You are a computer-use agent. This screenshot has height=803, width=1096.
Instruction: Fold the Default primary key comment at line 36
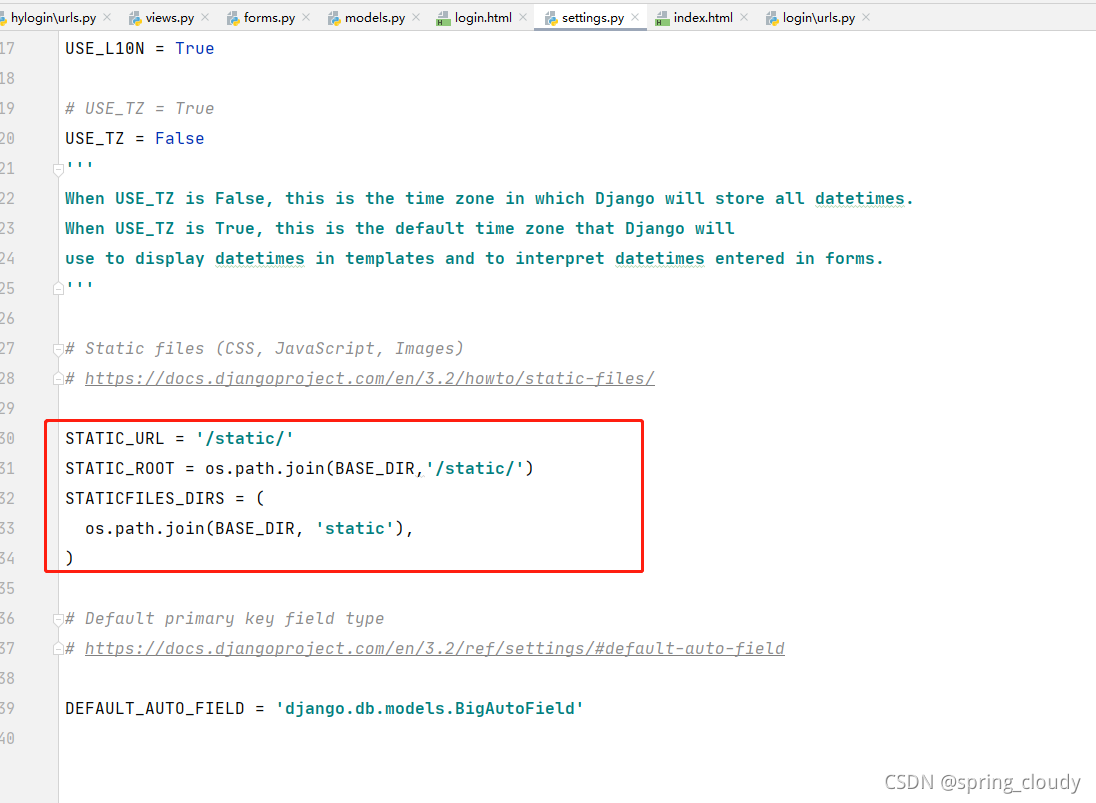point(59,619)
